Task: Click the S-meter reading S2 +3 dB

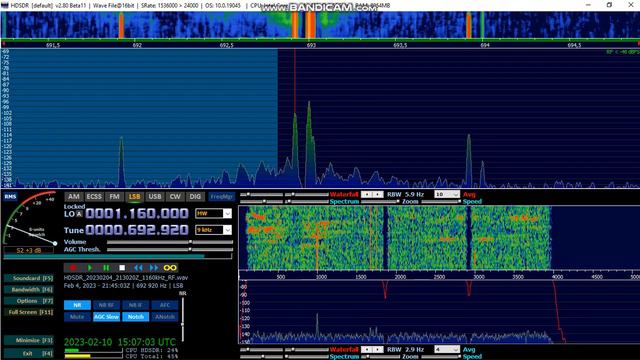Action: (29, 250)
